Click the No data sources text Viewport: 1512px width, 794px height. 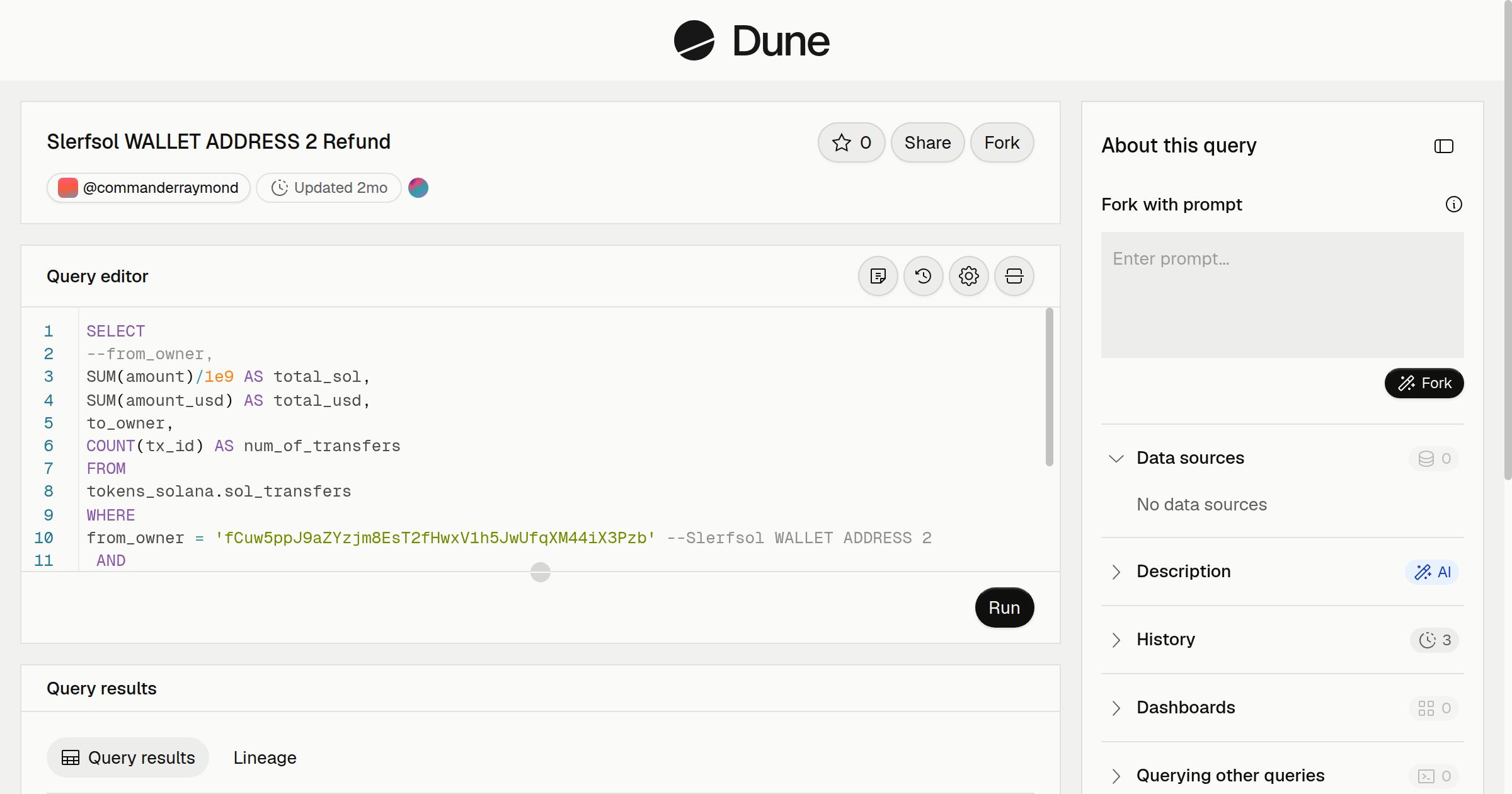[1201, 504]
